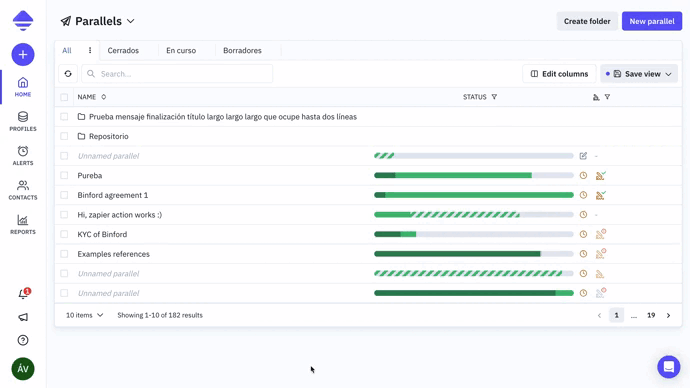
Task: Check the Prueba mensaje finalización folder checkbox
Action: point(64,117)
